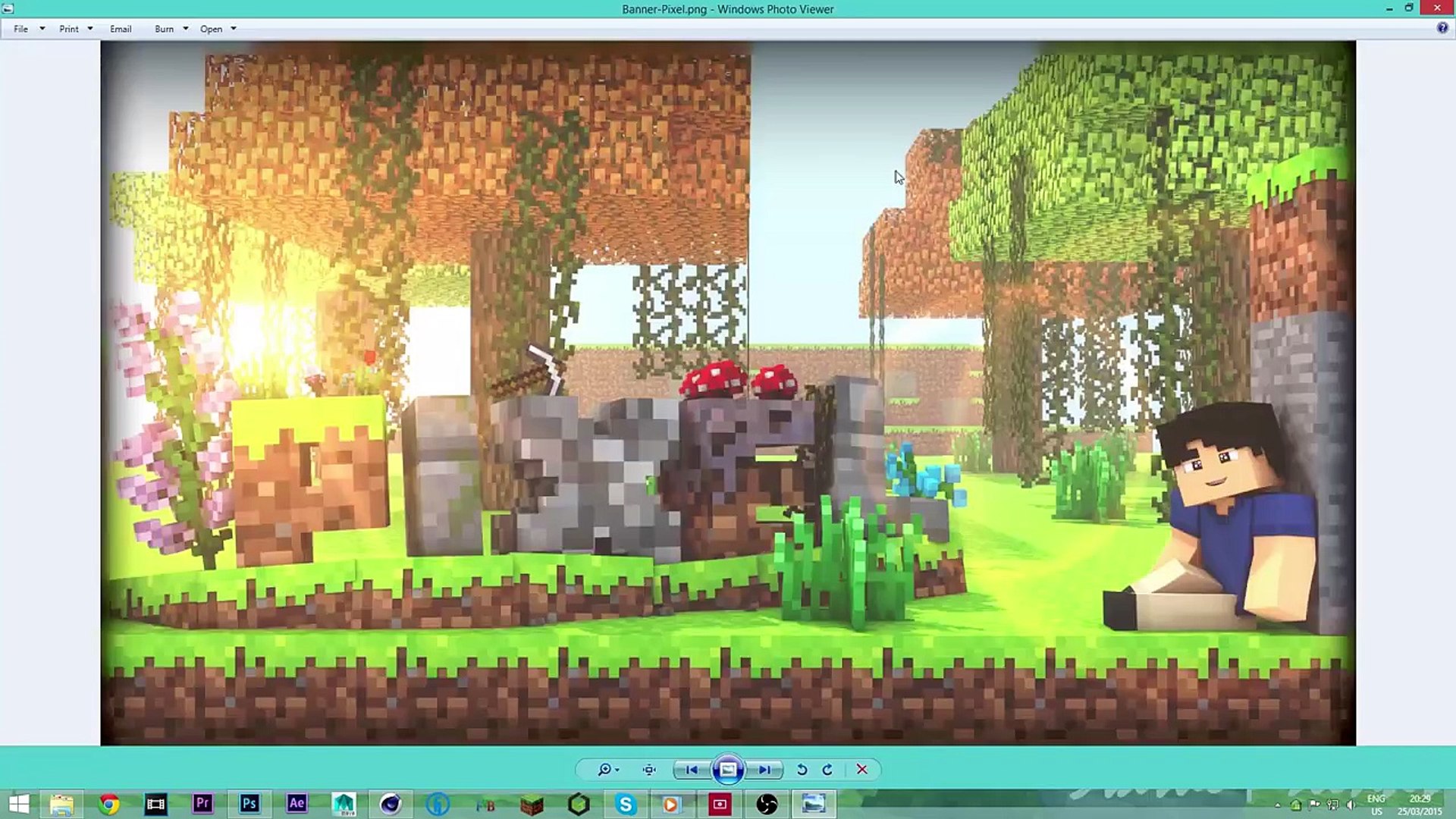Open the Photo Viewer help icon
This screenshot has height=819, width=1456.
(1442, 28)
